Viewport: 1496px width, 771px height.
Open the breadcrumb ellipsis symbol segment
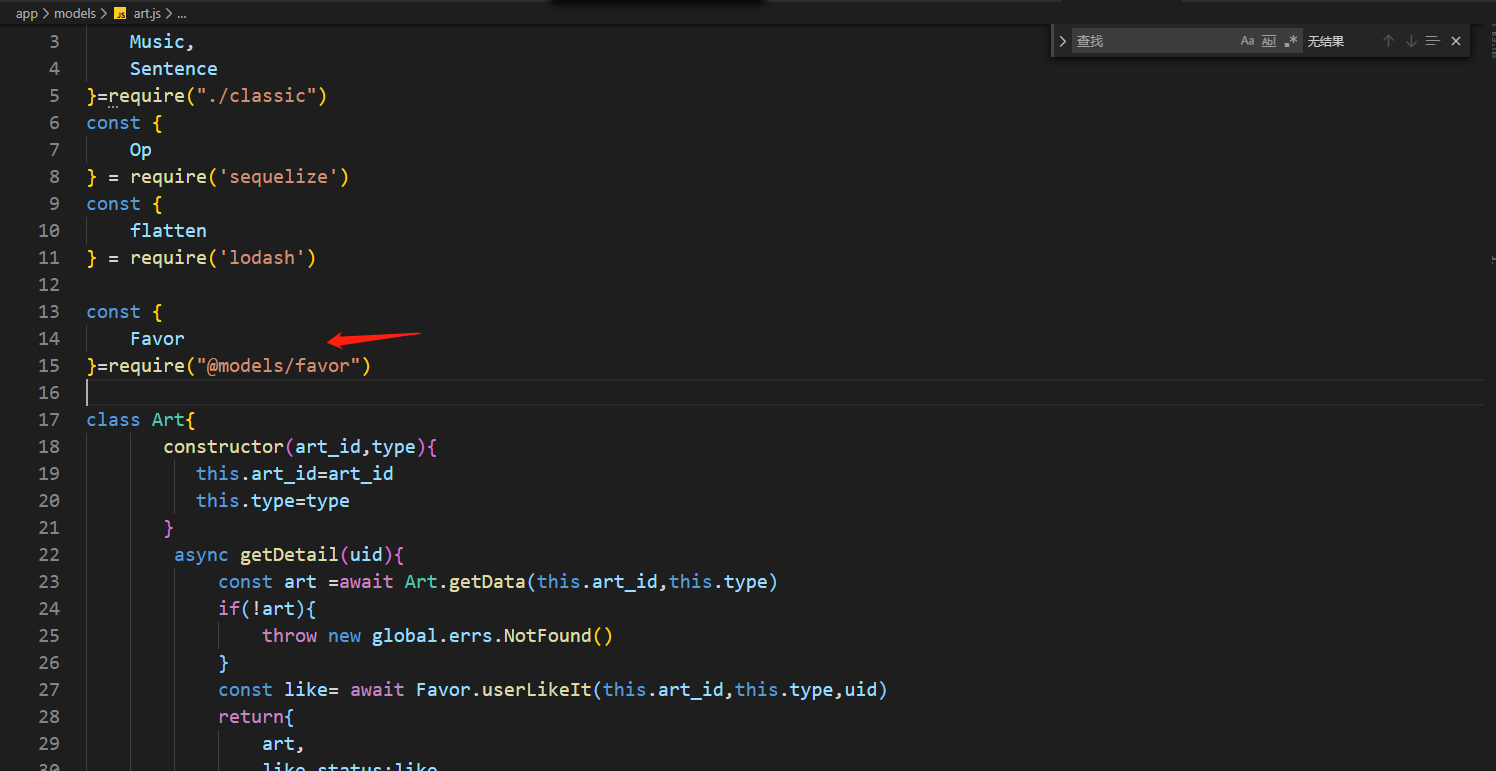182,14
